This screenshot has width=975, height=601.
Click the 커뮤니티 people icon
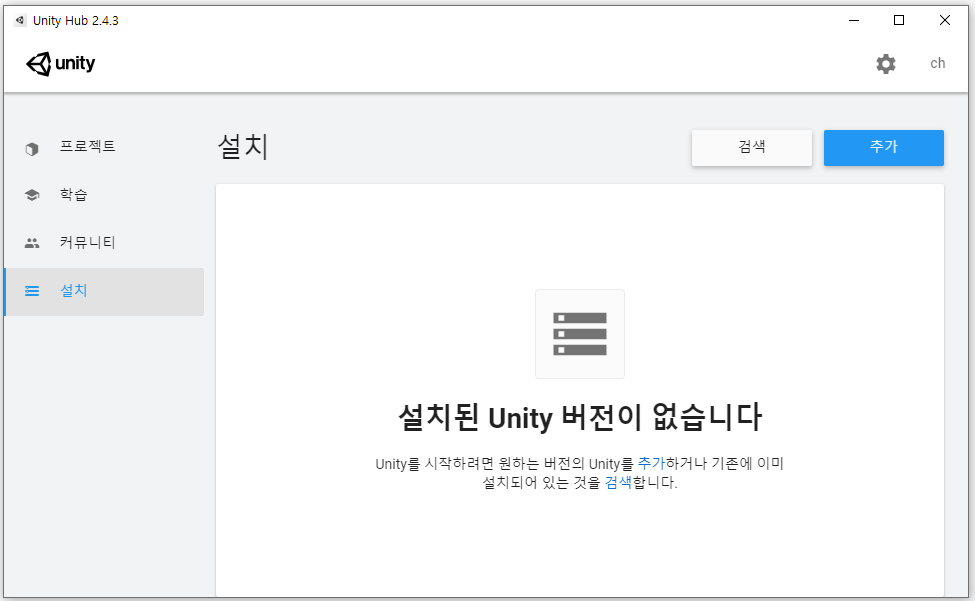pos(32,243)
